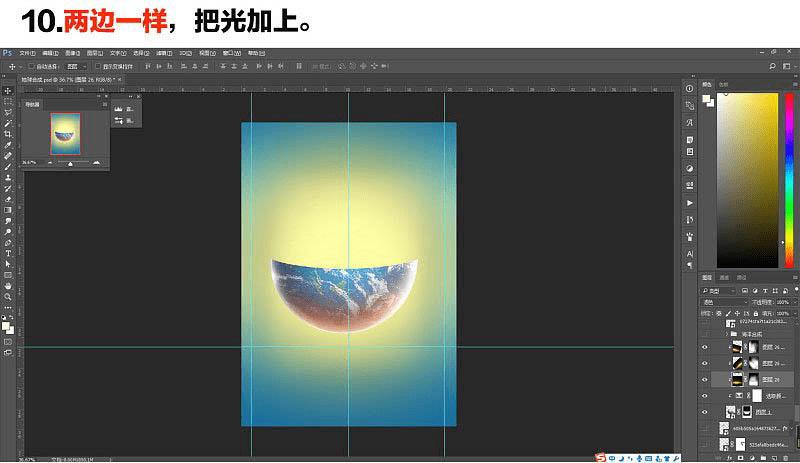This screenshot has height=463, width=800.
Task: Open the Color panel flyout menu
Action: coord(795,84)
